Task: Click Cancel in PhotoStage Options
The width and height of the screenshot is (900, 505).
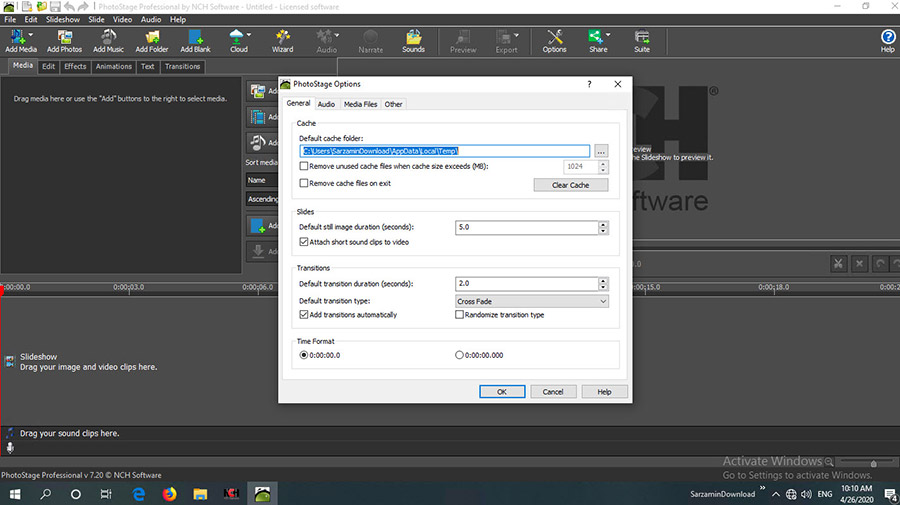Action: [553, 391]
